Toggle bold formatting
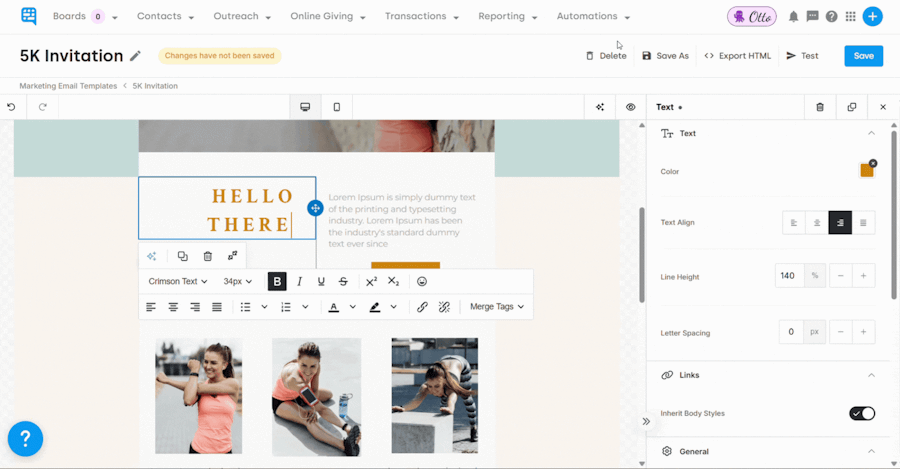Viewport: 900px width, 469px height. [277, 281]
